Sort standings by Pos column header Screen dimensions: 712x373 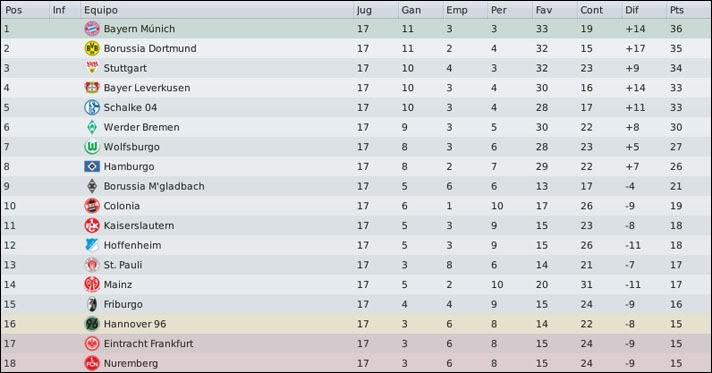(x=14, y=10)
